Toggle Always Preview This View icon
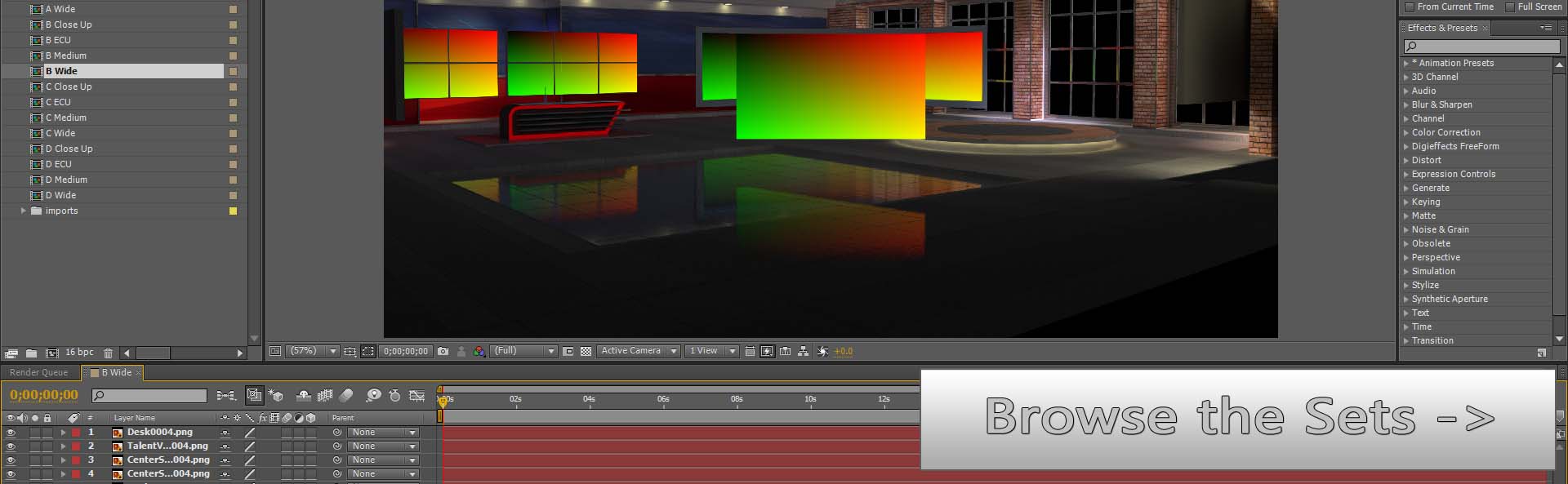Image resolution: width=1568 pixels, height=484 pixels. pyautogui.click(x=275, y=352)
